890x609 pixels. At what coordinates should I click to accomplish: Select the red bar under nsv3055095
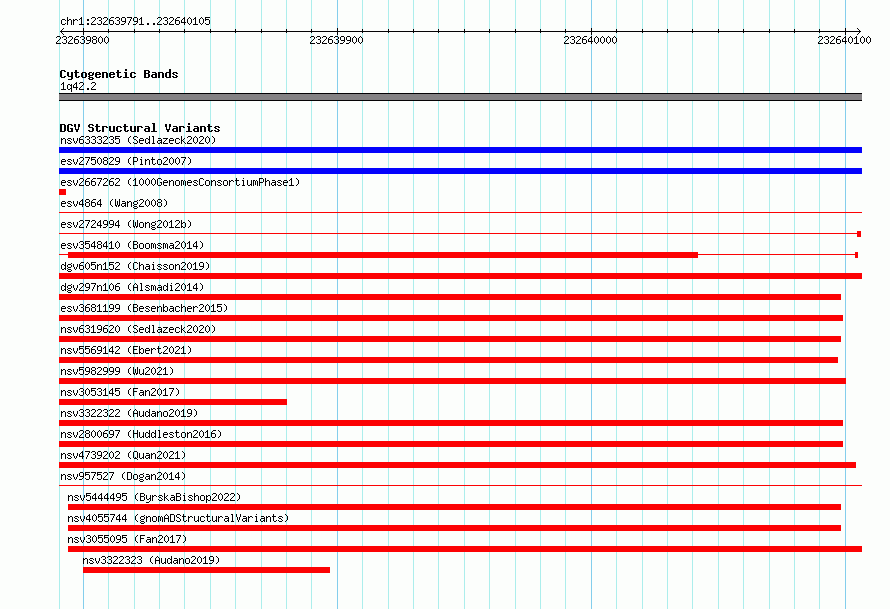point(465,549)
